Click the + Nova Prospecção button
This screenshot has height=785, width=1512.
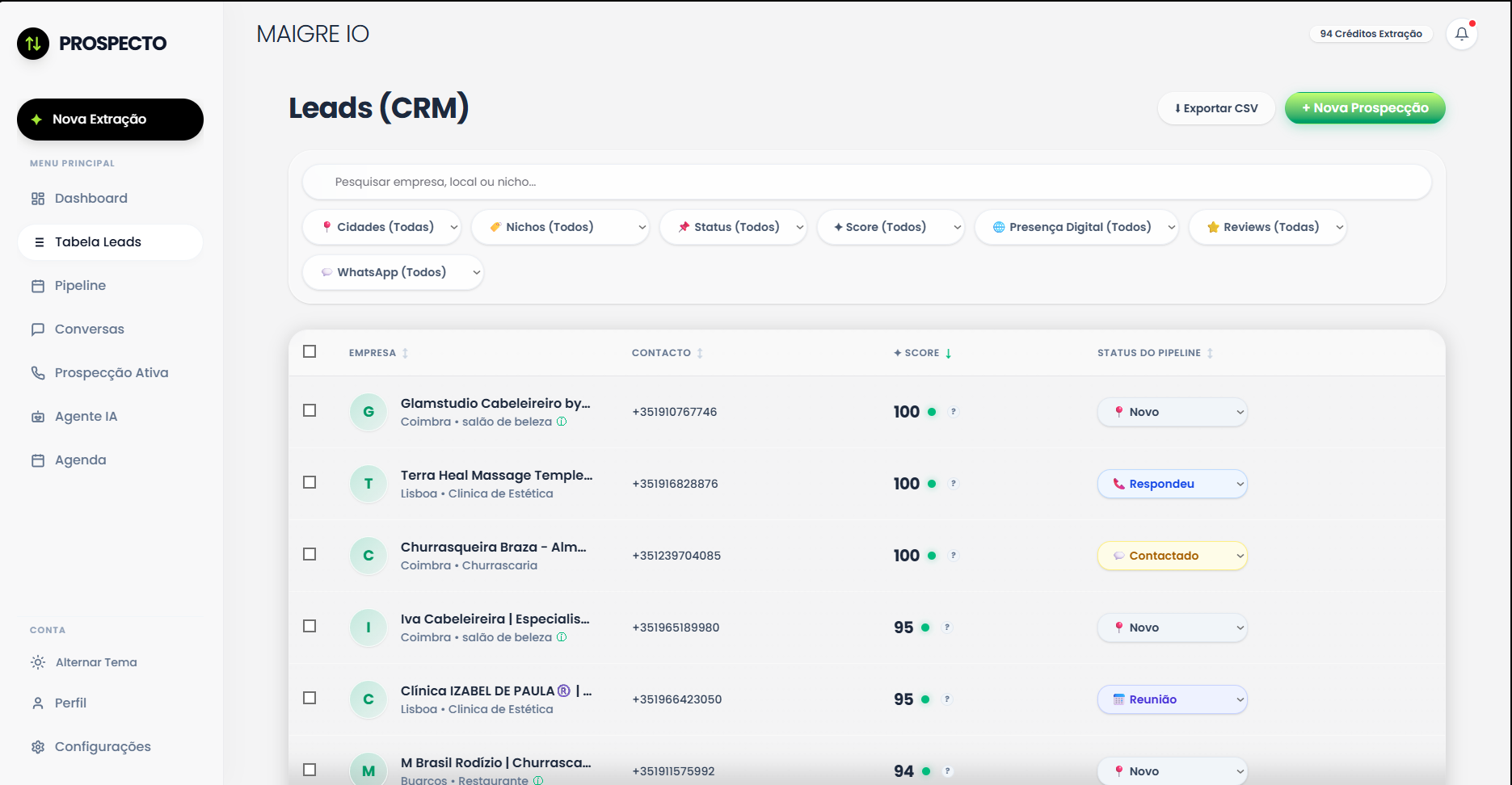(x=1365, y=108)
